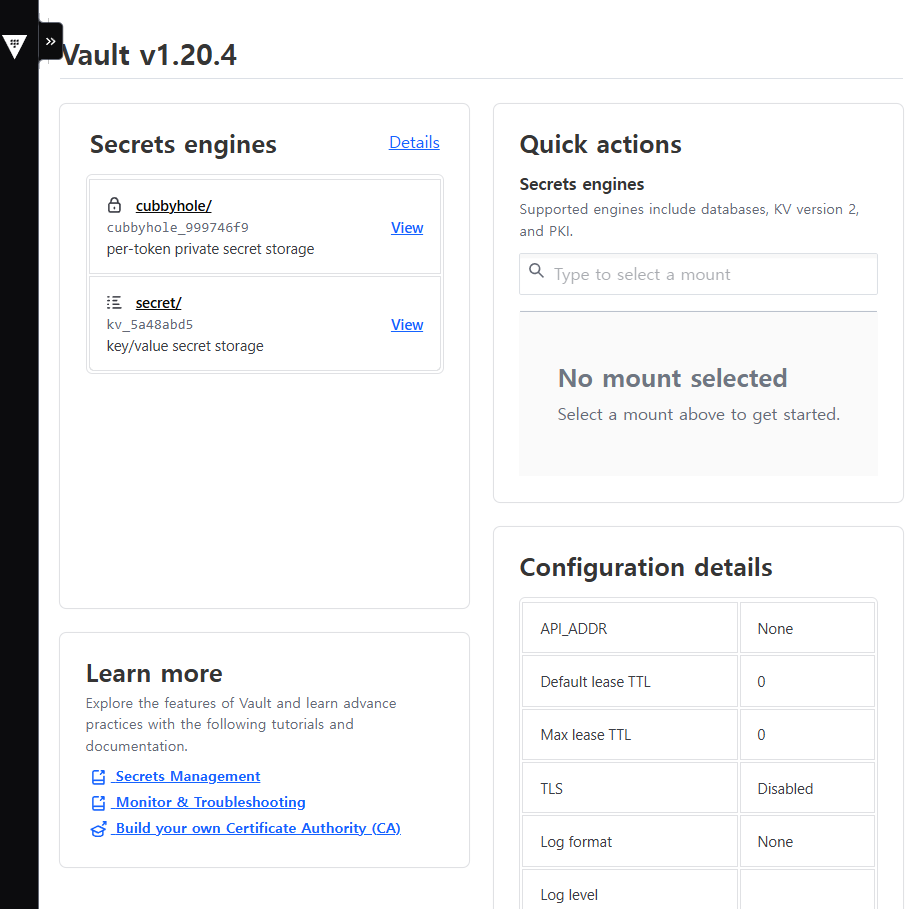916x909 pixels.
Task: Expand the sidebar with the double-chevron button
Action: click(x=51, y=41)
